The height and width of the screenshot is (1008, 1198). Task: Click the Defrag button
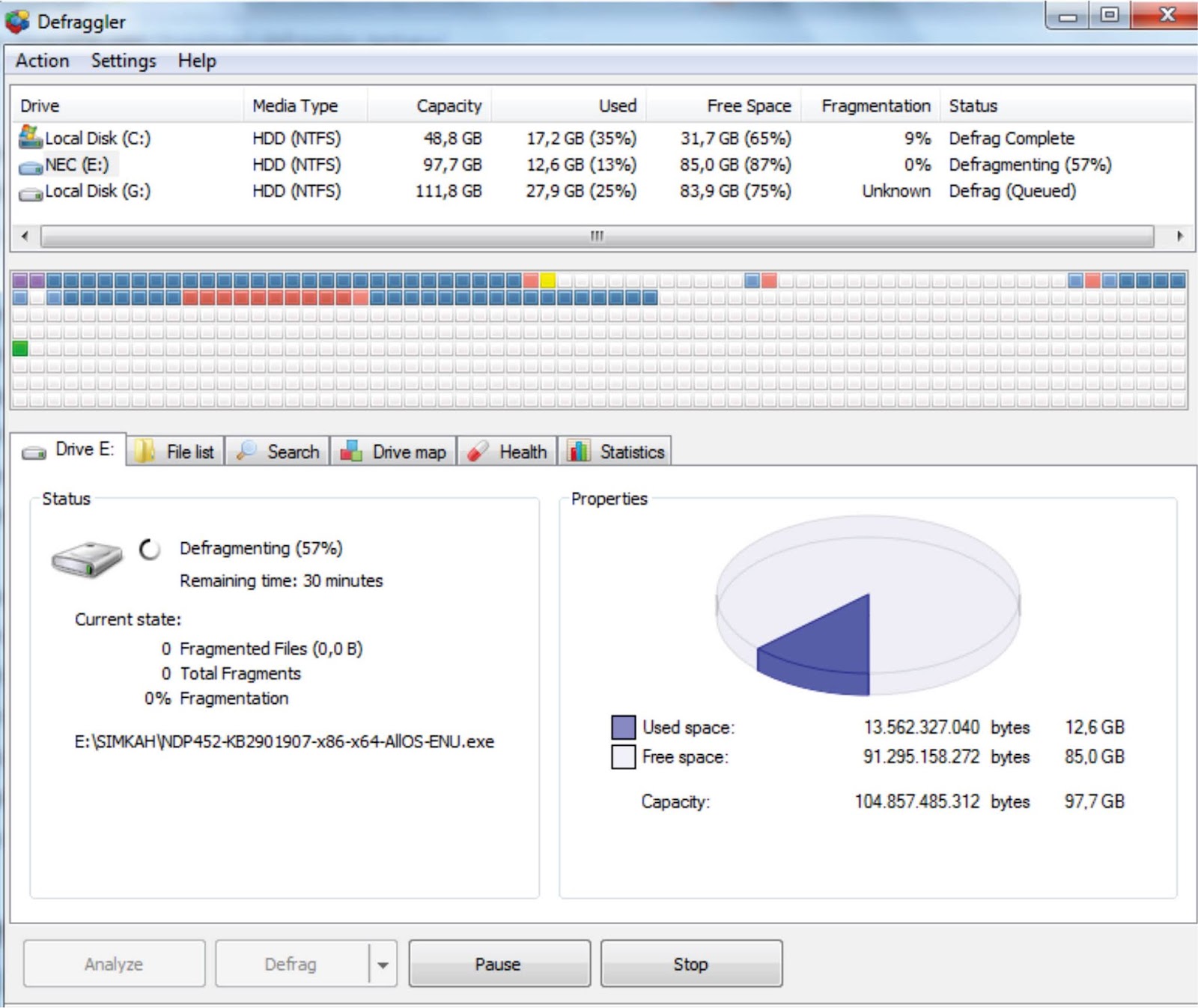(292, 964)
